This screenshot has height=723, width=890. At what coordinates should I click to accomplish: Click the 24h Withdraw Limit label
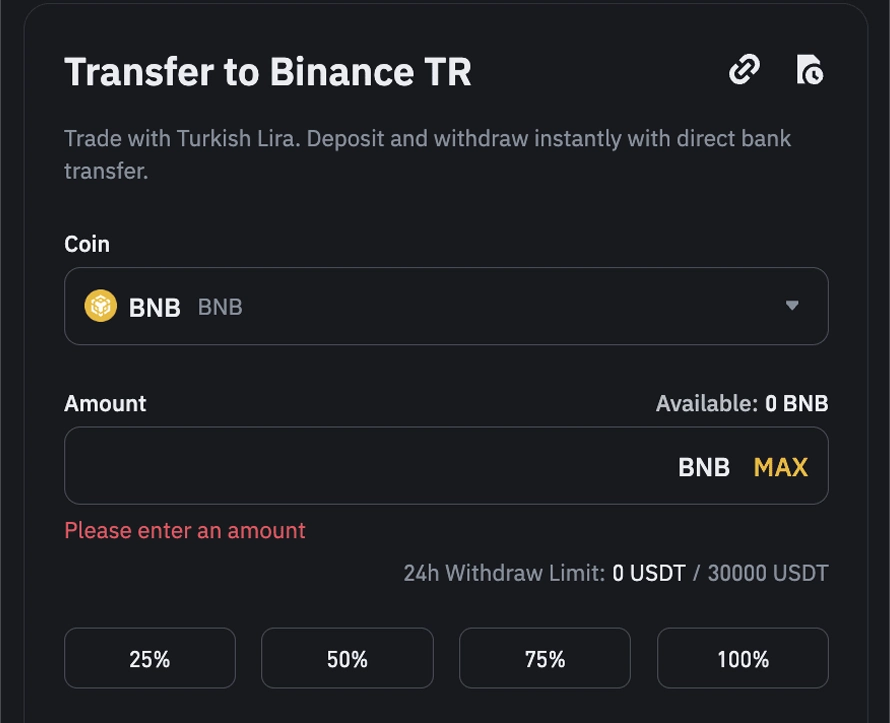[x=504, y=573]
